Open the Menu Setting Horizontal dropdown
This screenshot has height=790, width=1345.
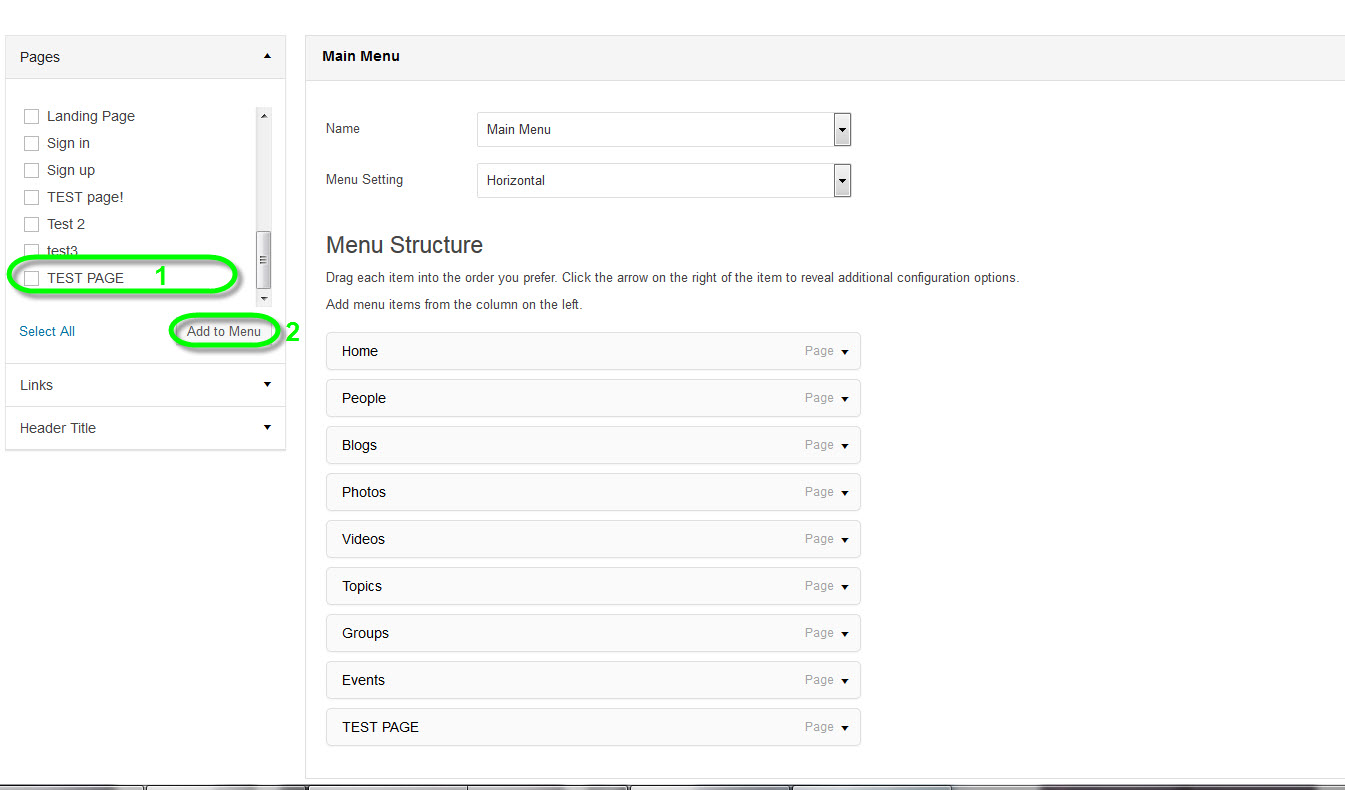pos(842,181)
